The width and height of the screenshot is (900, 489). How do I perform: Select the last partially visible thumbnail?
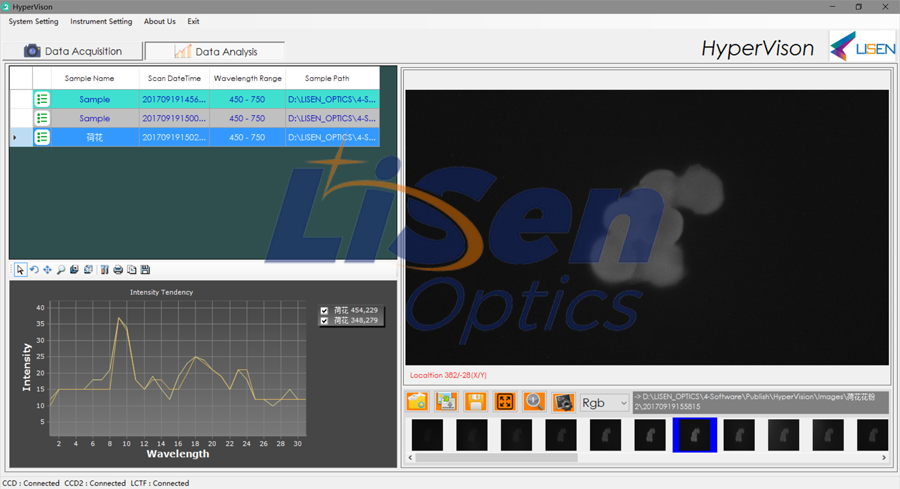tap(872, 435)
